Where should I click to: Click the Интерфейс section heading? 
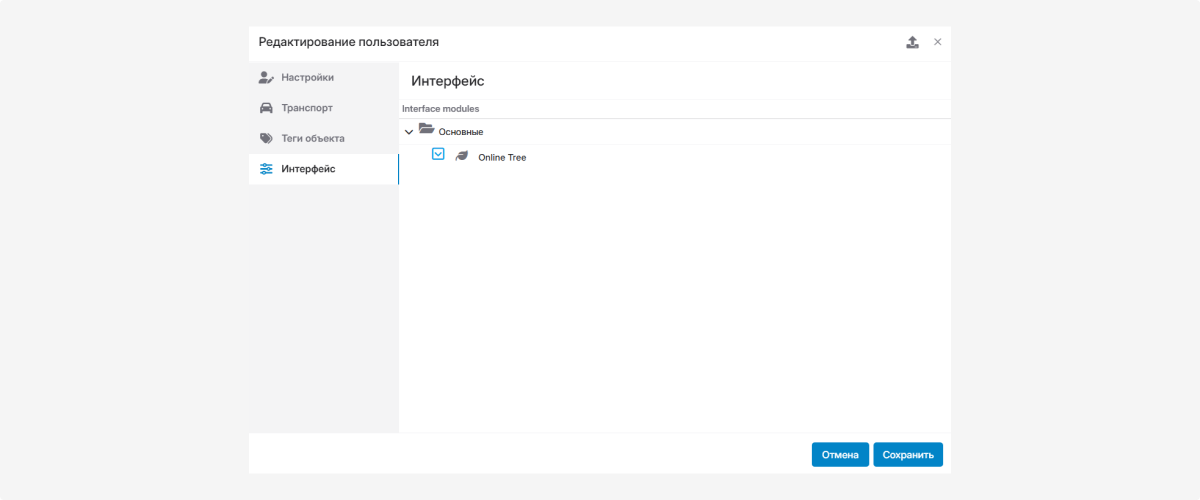(447, 81)
